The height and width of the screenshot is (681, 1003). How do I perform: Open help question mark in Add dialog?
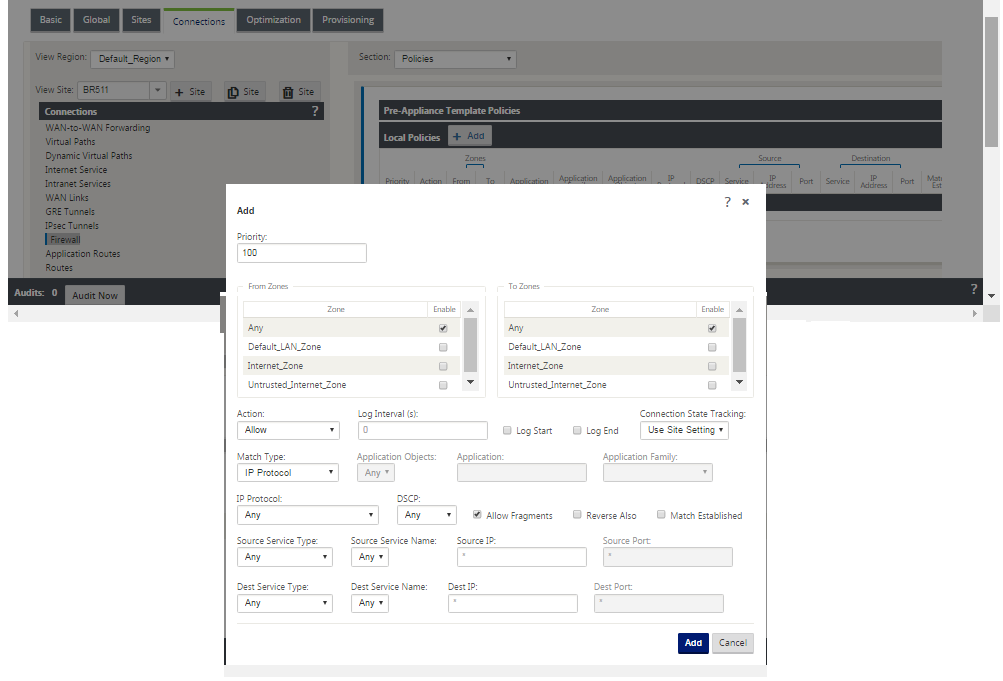pyautogui.click(x=727, y=202)
